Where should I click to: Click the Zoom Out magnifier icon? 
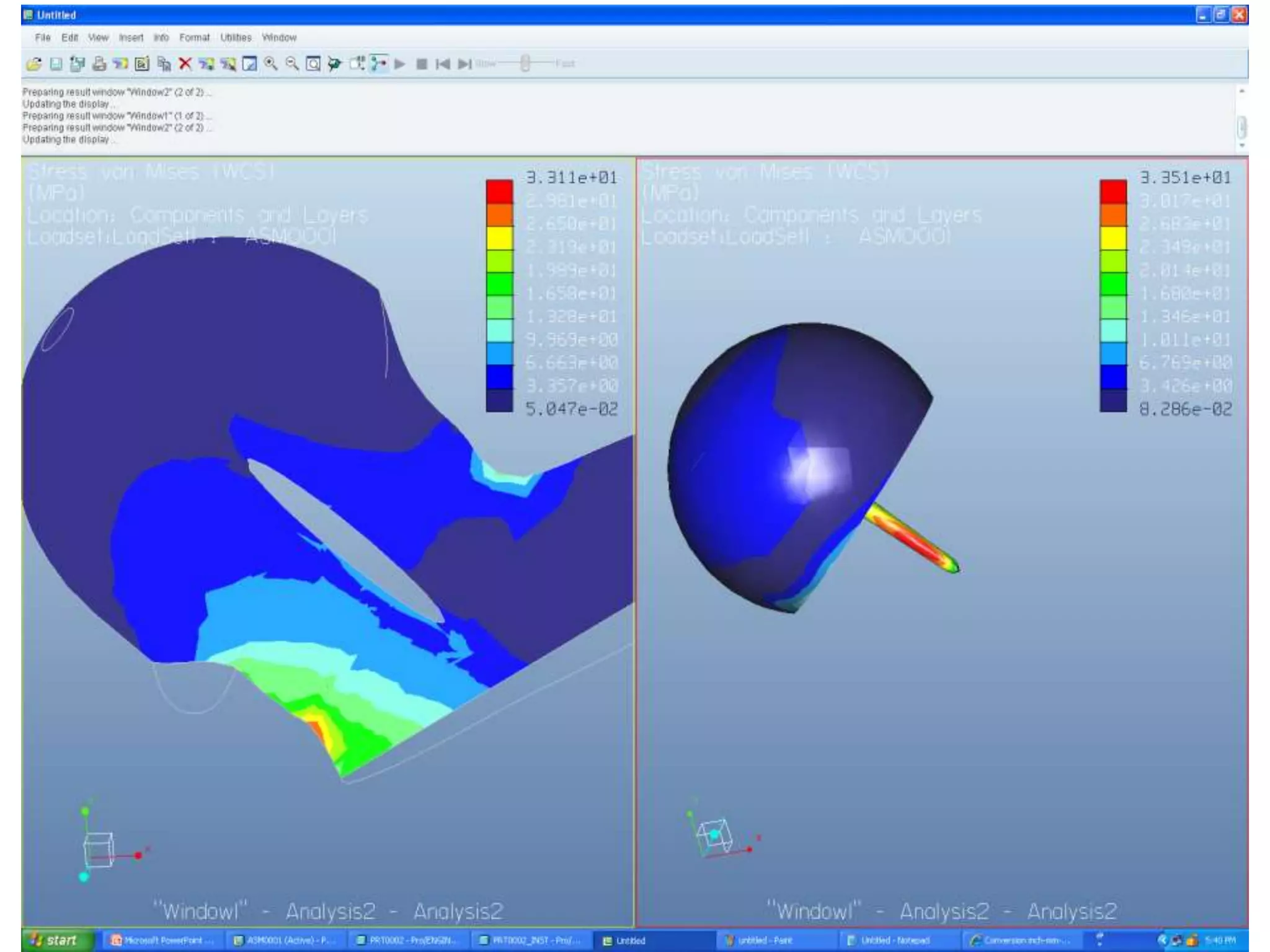point(292,64)
